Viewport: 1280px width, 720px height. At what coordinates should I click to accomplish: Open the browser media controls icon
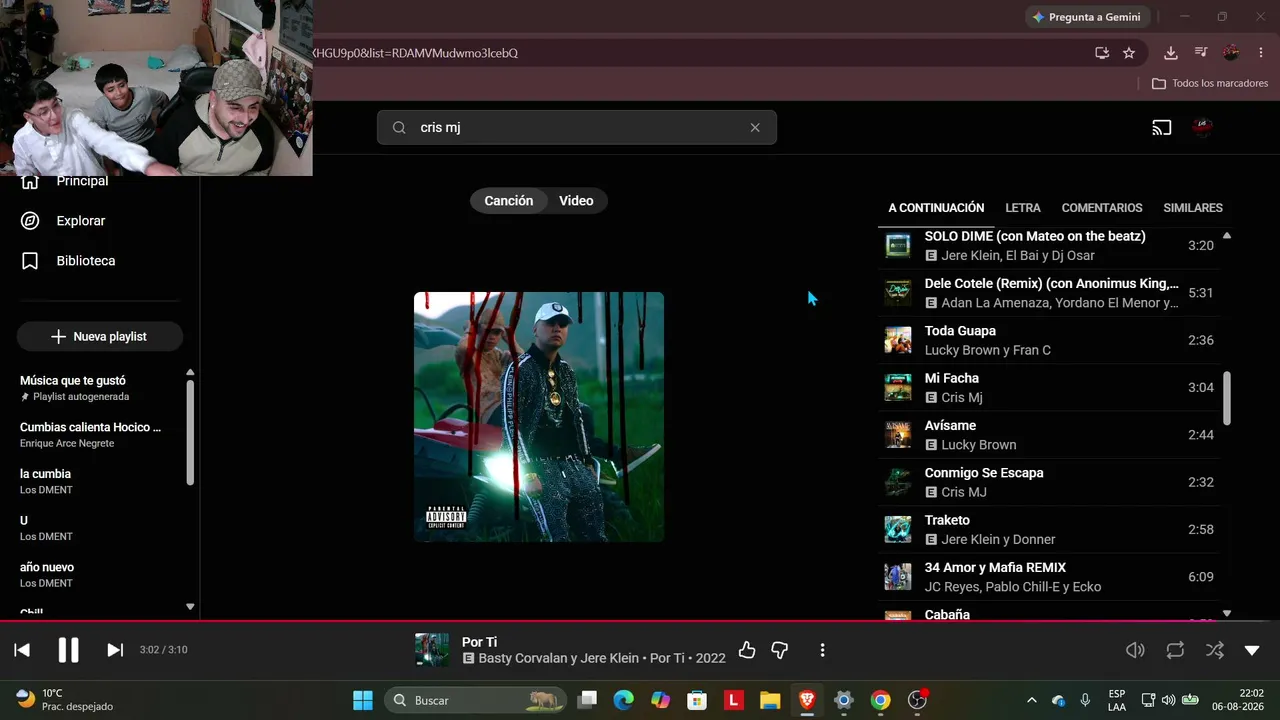click(1201, 53)
